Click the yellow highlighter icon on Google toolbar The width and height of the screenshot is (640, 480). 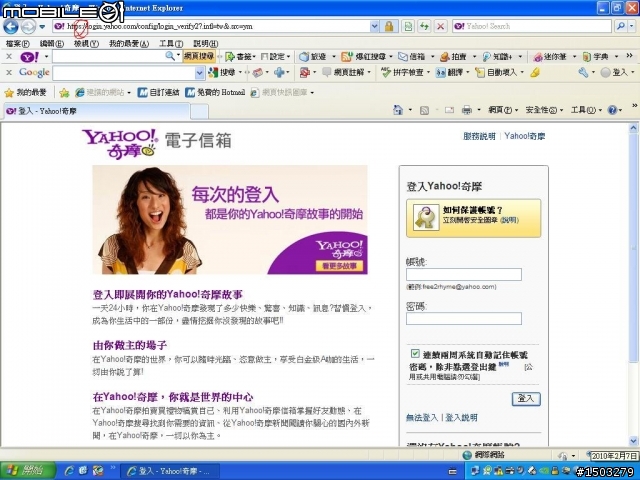[x=535, y=73]
